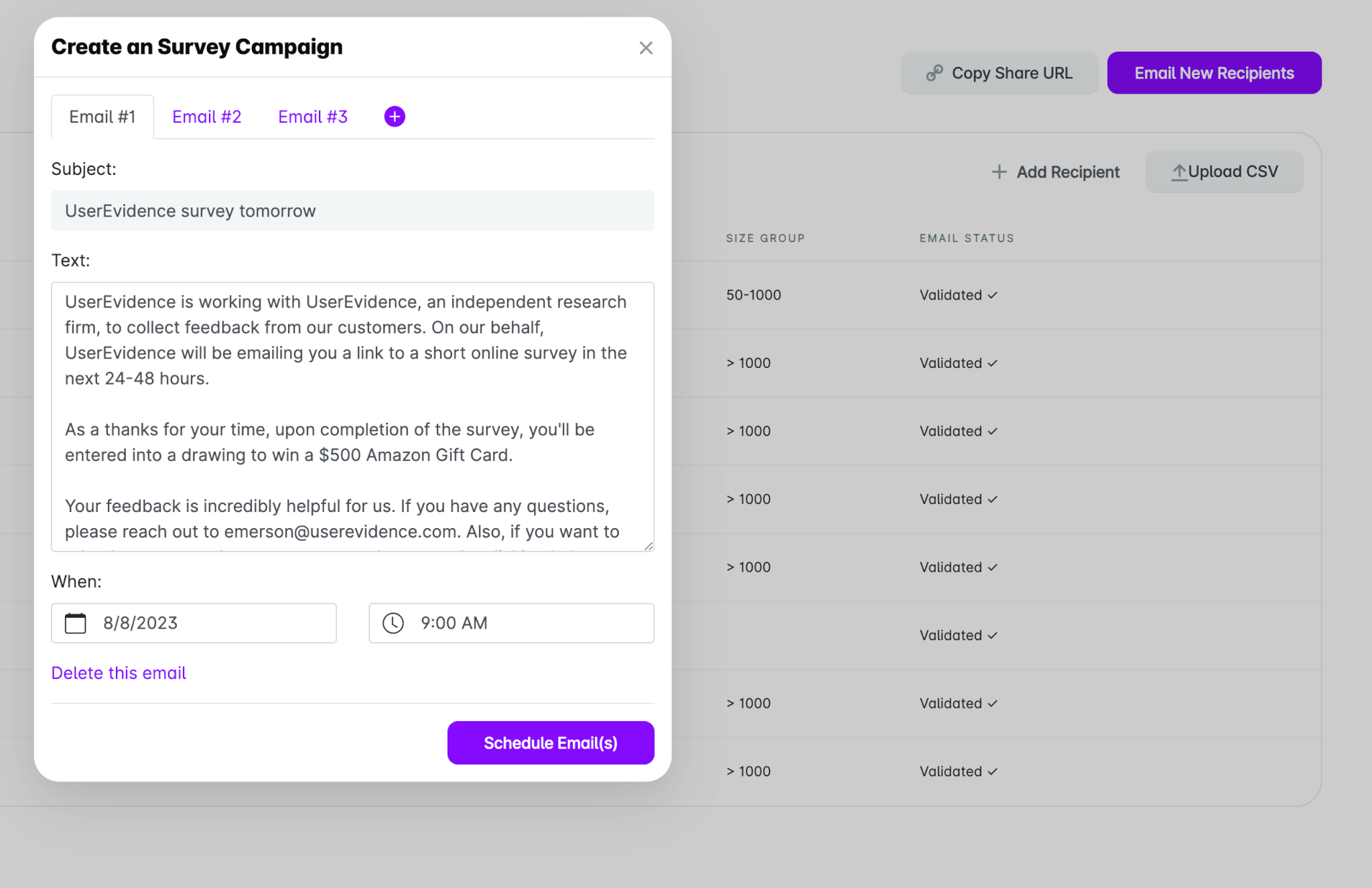Open the 9:00 AM time picker
This screenshot has height=888, width=1372.
coord(512,623)
